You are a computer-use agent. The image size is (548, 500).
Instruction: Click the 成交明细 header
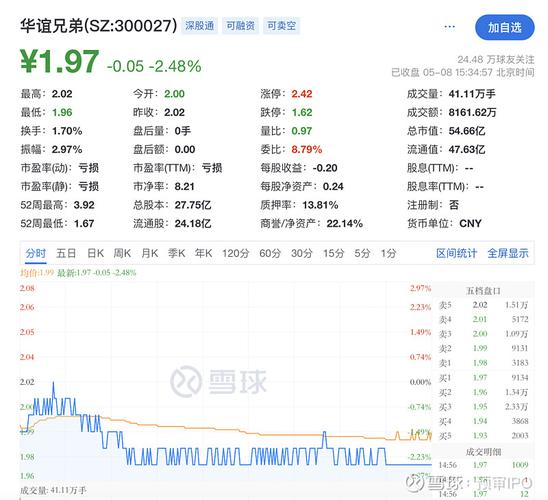point(483,452)
